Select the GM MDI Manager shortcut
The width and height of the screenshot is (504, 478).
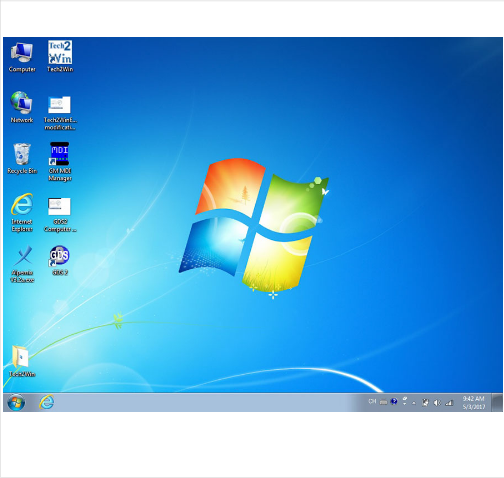(60, 162)
